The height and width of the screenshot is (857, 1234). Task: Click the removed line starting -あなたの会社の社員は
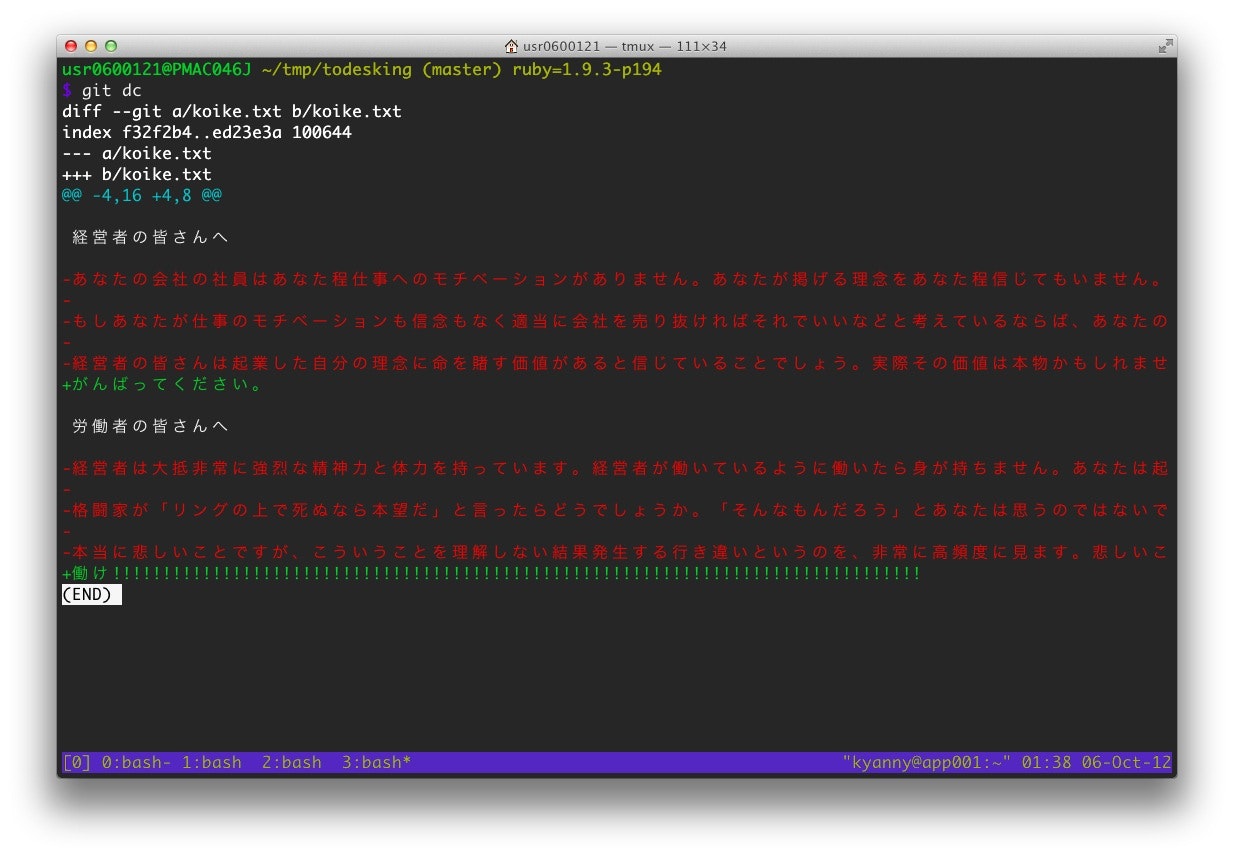click(x=616, y=280)
